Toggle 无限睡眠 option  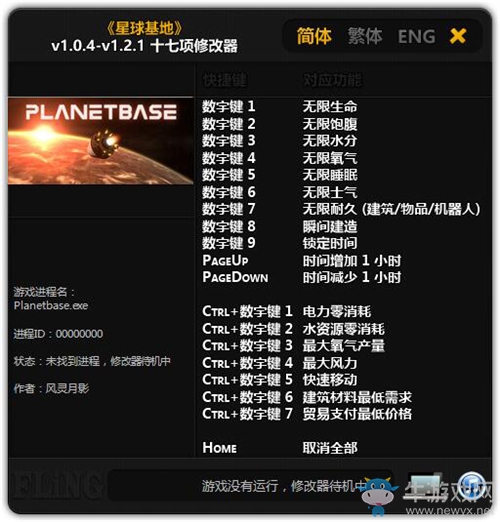point(330,175)
